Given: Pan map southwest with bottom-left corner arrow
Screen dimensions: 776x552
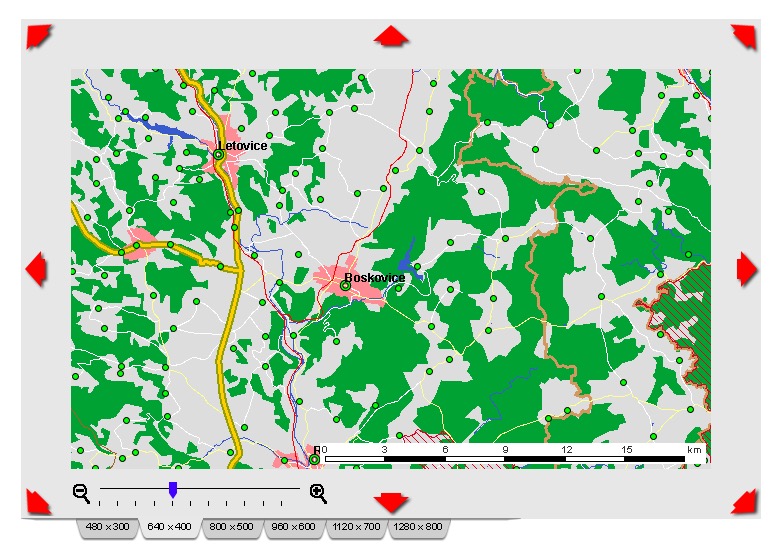Looking at the screenshot, I should (x=39, y=502).
